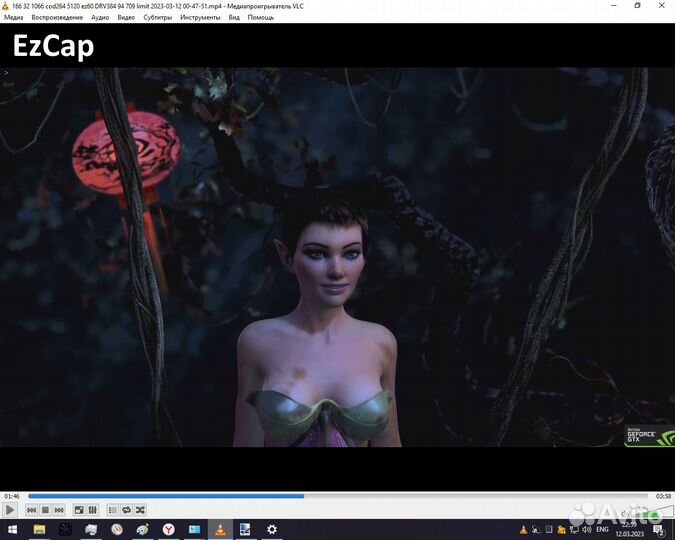The width and height of the screenshot is (675, 540).
Task: Skip to the next media item
Action: click(59, 510)
